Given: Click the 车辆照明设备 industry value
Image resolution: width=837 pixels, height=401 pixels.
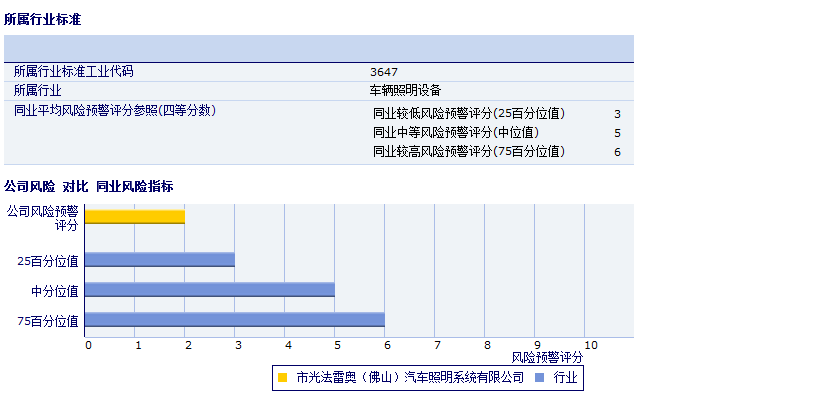Looking at the screenshot, I should click(405, 90).
